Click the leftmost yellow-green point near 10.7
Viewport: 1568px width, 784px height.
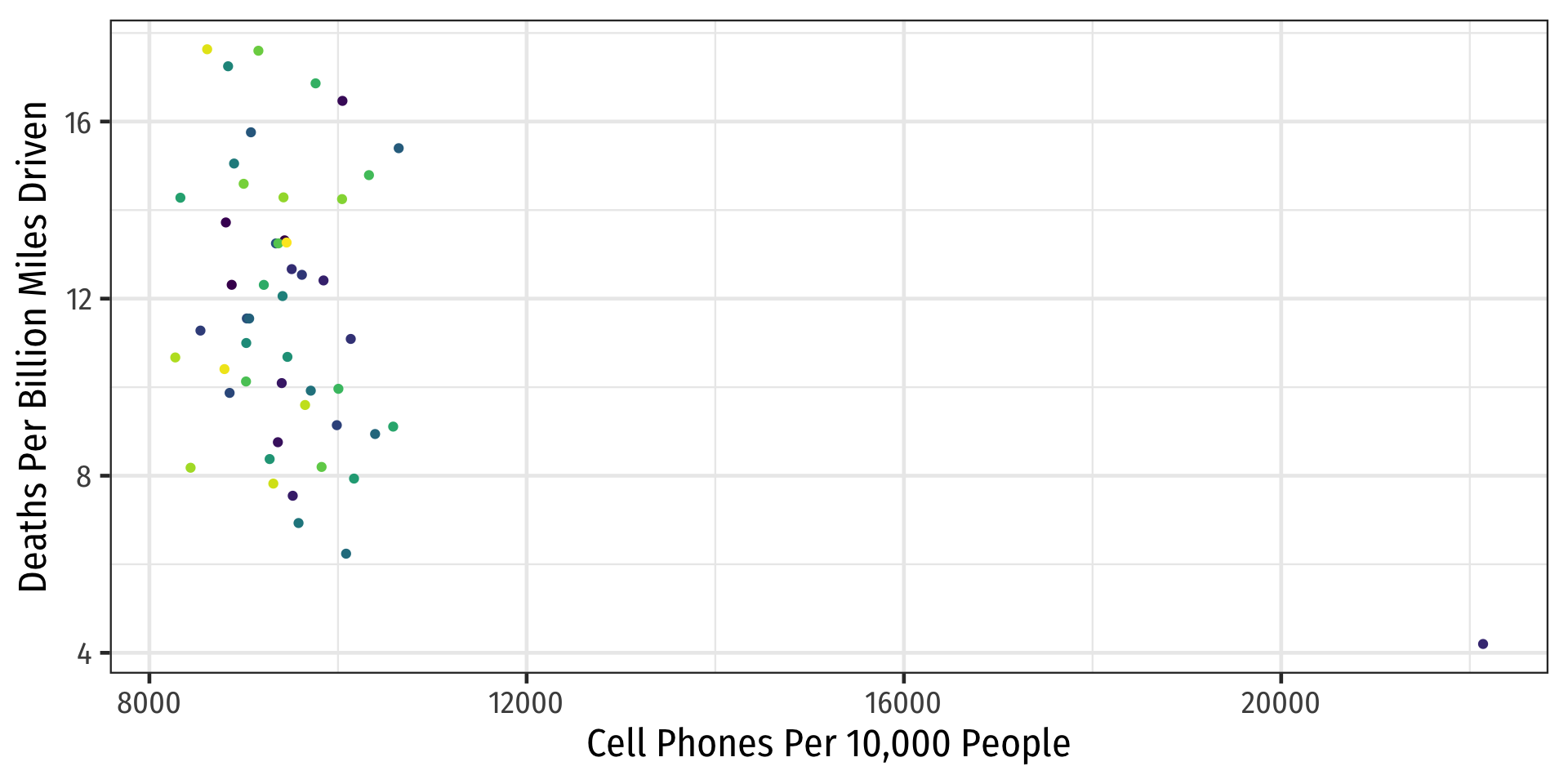coord(175,358)
